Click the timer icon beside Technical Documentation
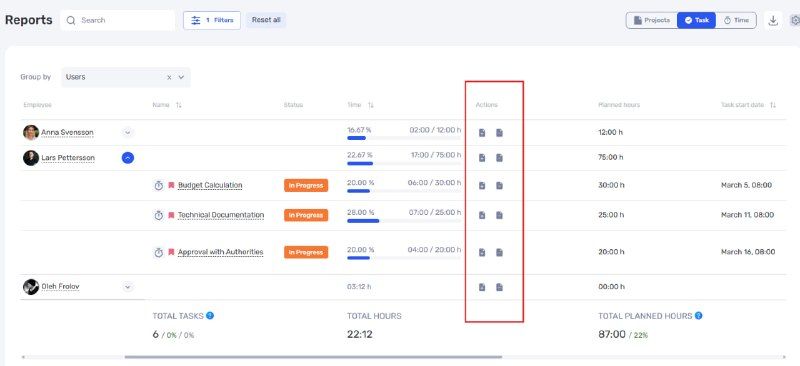Image resolution: width=800 pixels, height=366 pixels. click(159, 215)
